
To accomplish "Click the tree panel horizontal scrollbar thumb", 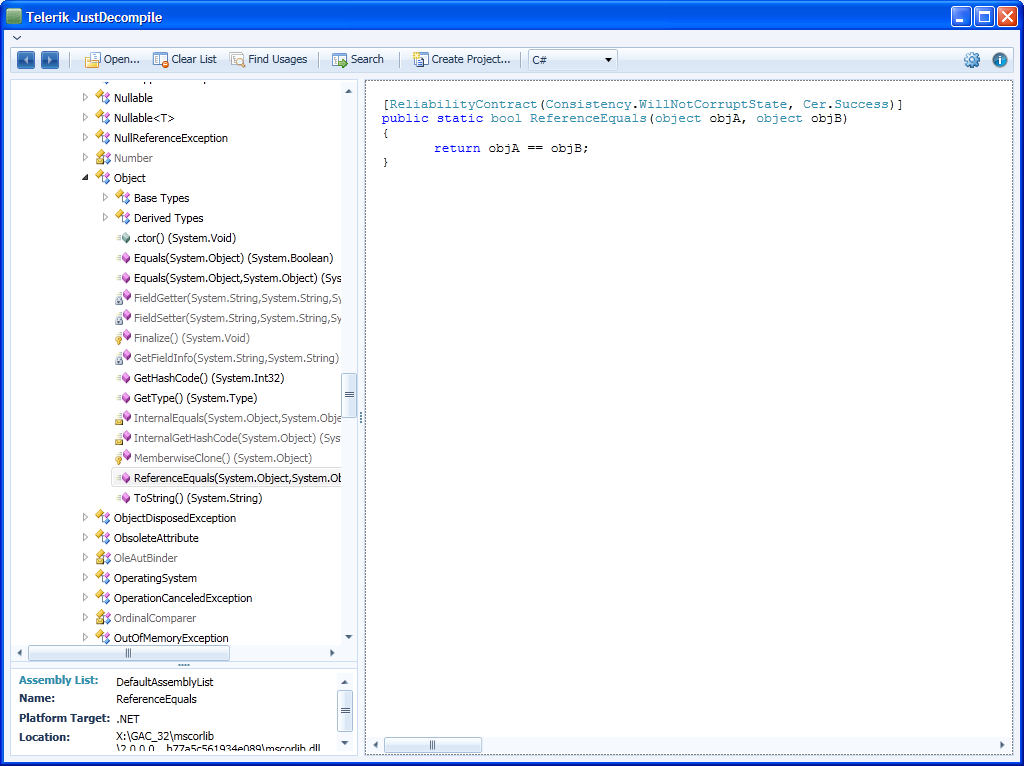I will [x=129, y=652].
